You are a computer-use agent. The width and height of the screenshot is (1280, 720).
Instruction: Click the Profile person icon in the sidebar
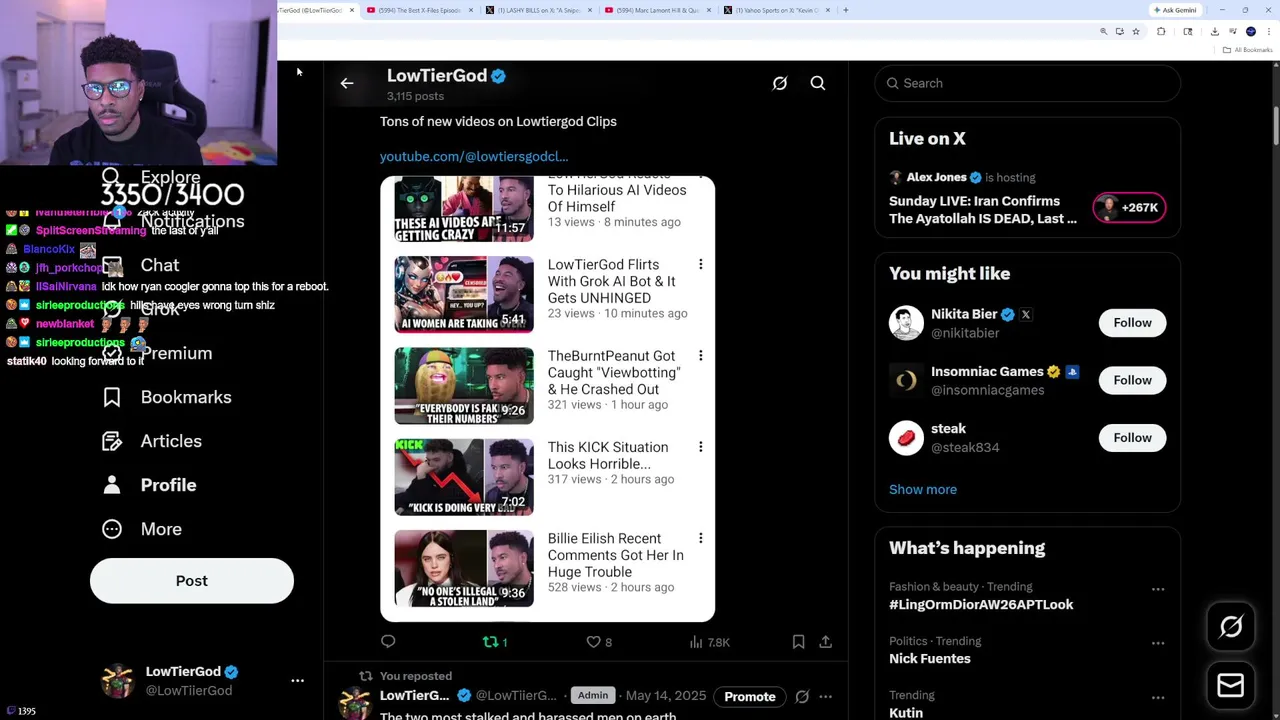112,485
